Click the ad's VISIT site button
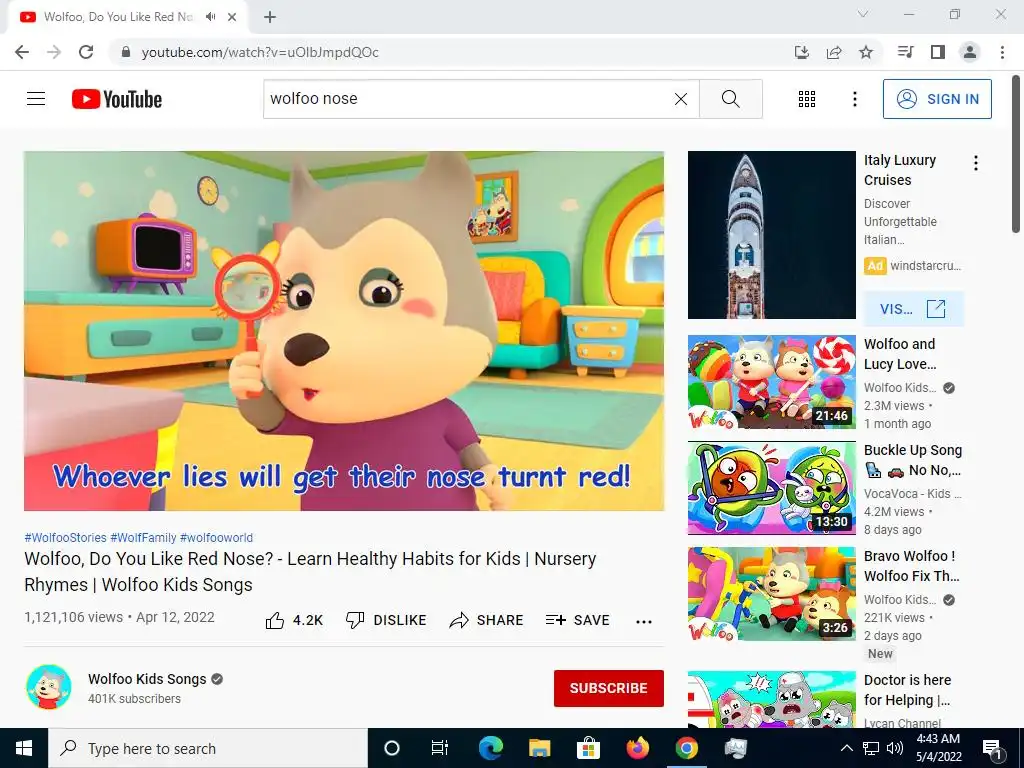The image size is (1024, 768). click(913, 308)
